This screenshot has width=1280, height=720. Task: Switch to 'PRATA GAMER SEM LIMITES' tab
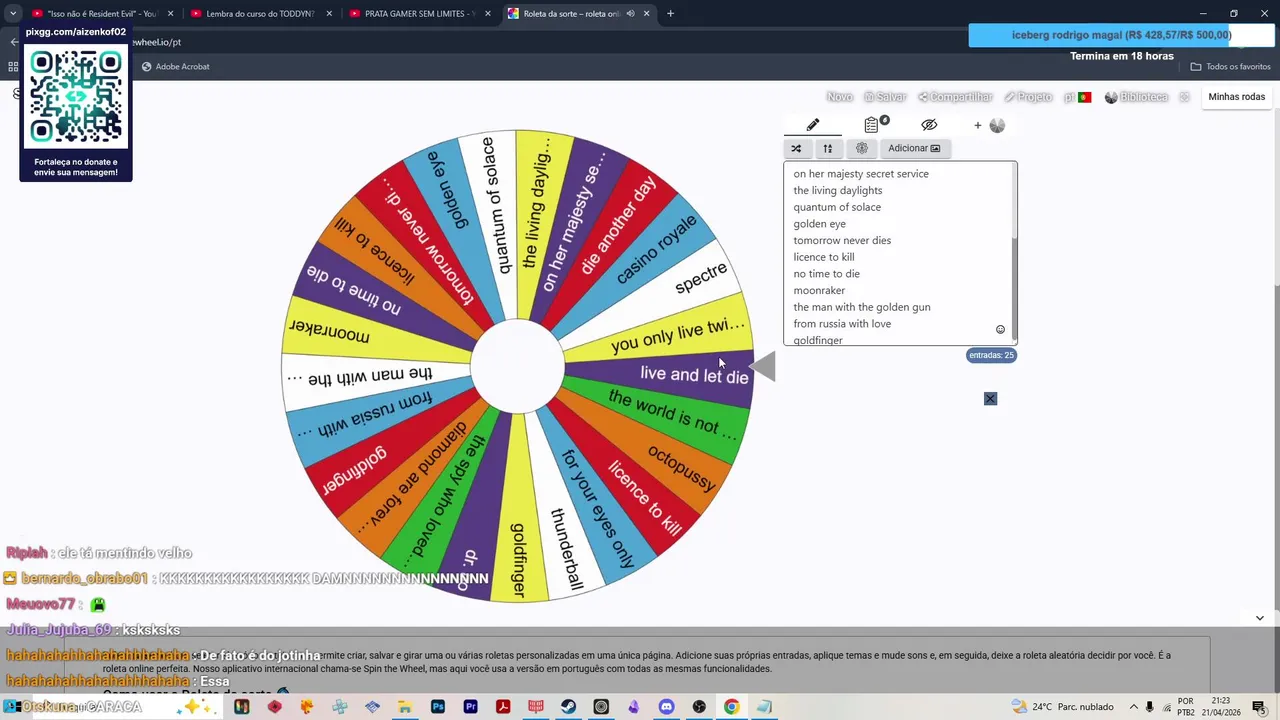click(x=418, y=14)
